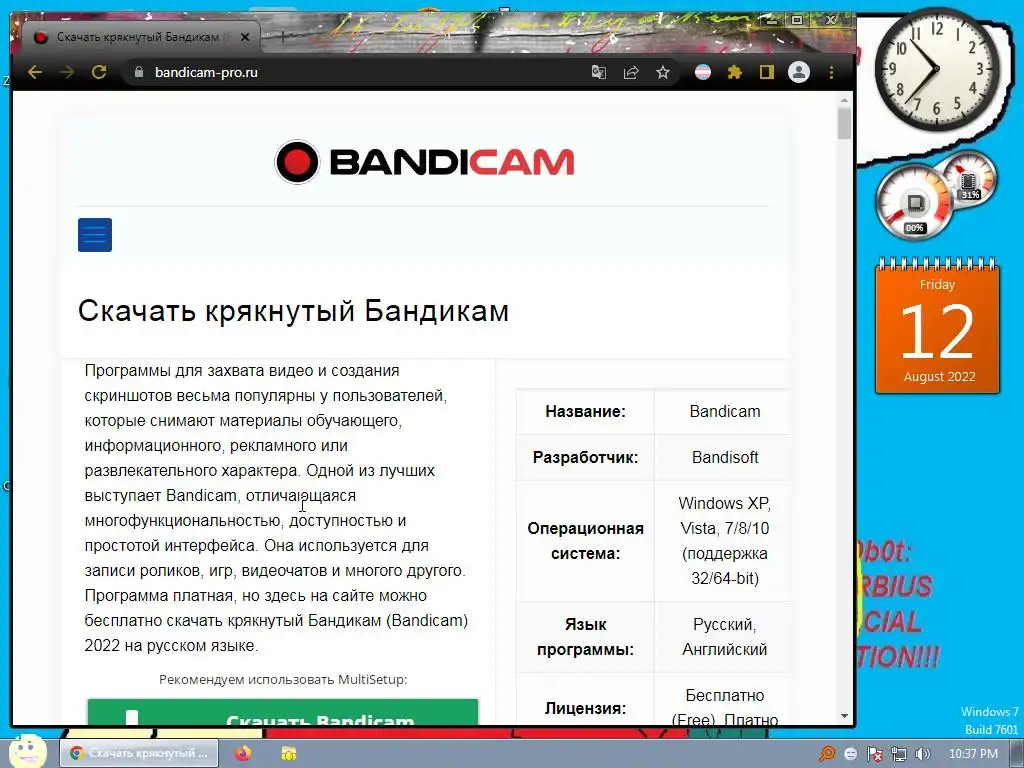Click the taskbar clock showing 10:37 PM
The height and width of the screenshot is (768, 1024).
point(973,753)
